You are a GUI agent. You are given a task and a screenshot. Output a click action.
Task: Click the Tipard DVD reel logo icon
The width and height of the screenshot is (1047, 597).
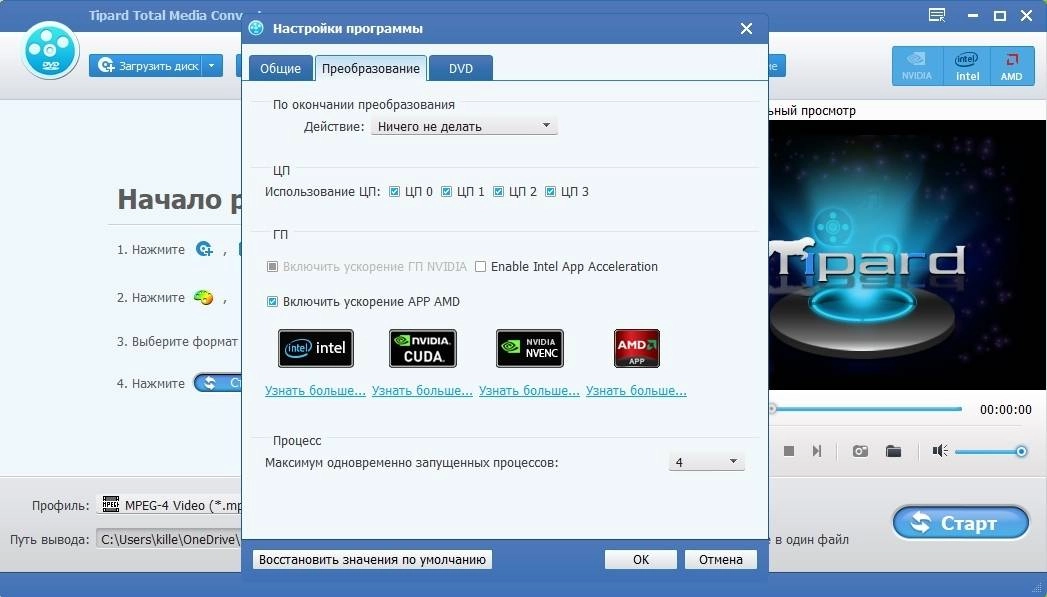tap(49, 50)
